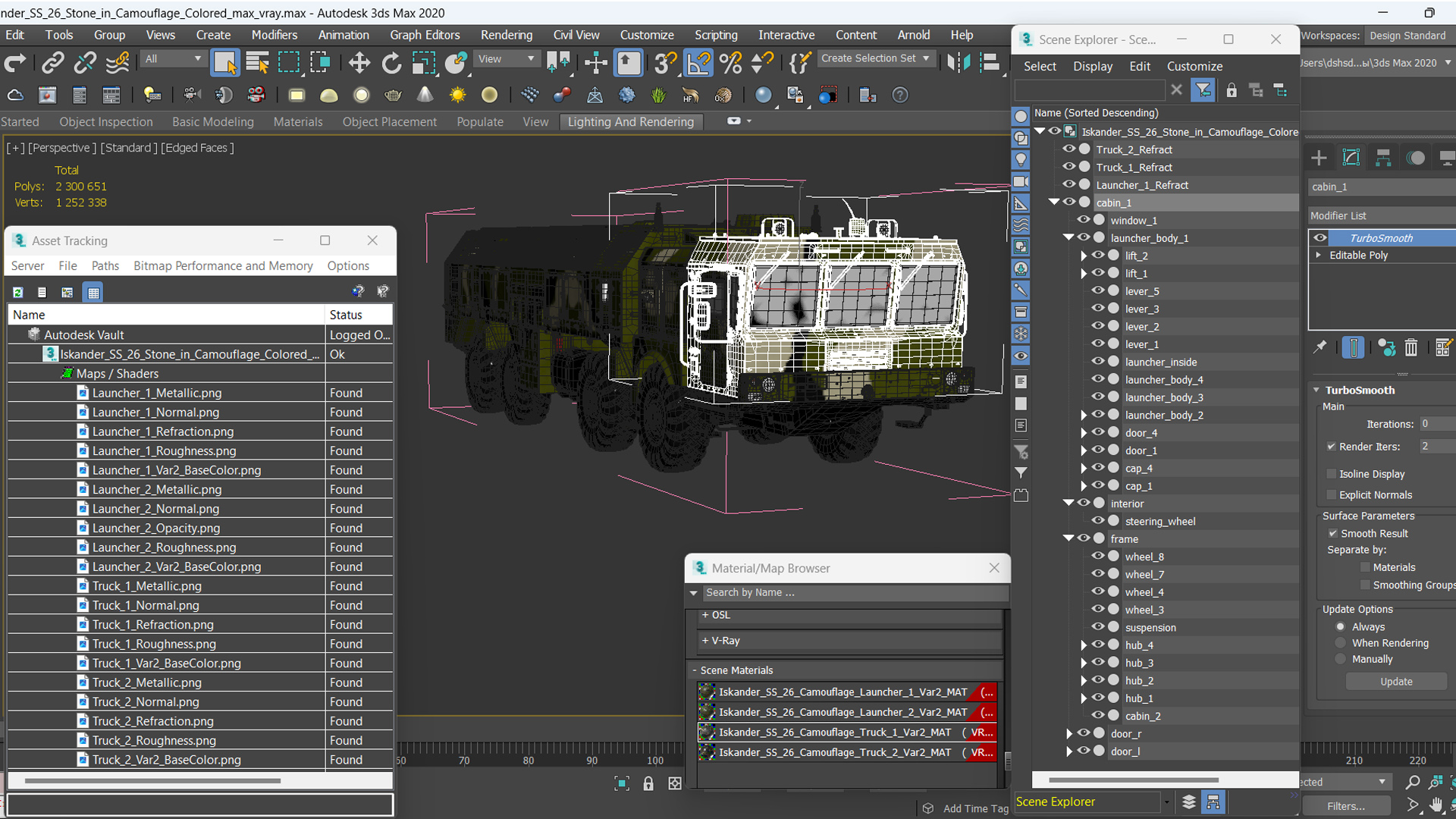The image size is (1456, 819).
Task: Click the object name field cabin_1
Action: 1382,187
